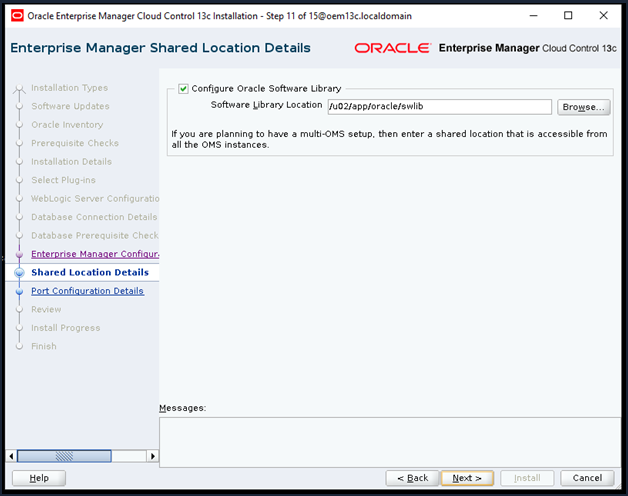Open the installer Help
The image size is (628, 496).
click(39, 478)
